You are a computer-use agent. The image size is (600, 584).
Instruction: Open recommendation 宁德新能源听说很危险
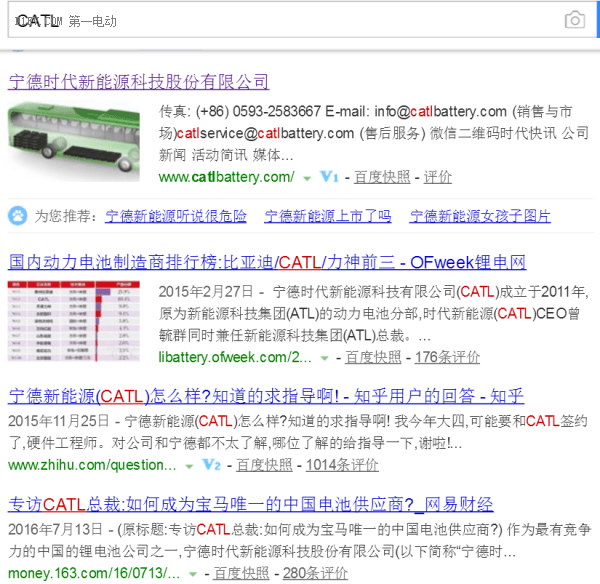tap(176, 216)
